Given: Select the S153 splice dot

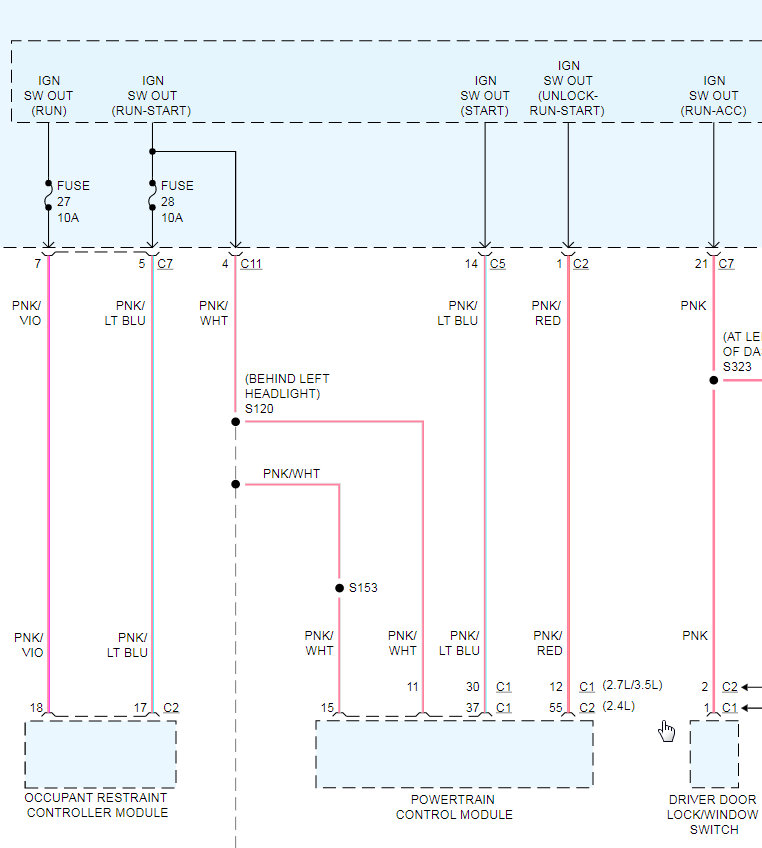Looking at the screenshot, I should [x=340, y=588].
